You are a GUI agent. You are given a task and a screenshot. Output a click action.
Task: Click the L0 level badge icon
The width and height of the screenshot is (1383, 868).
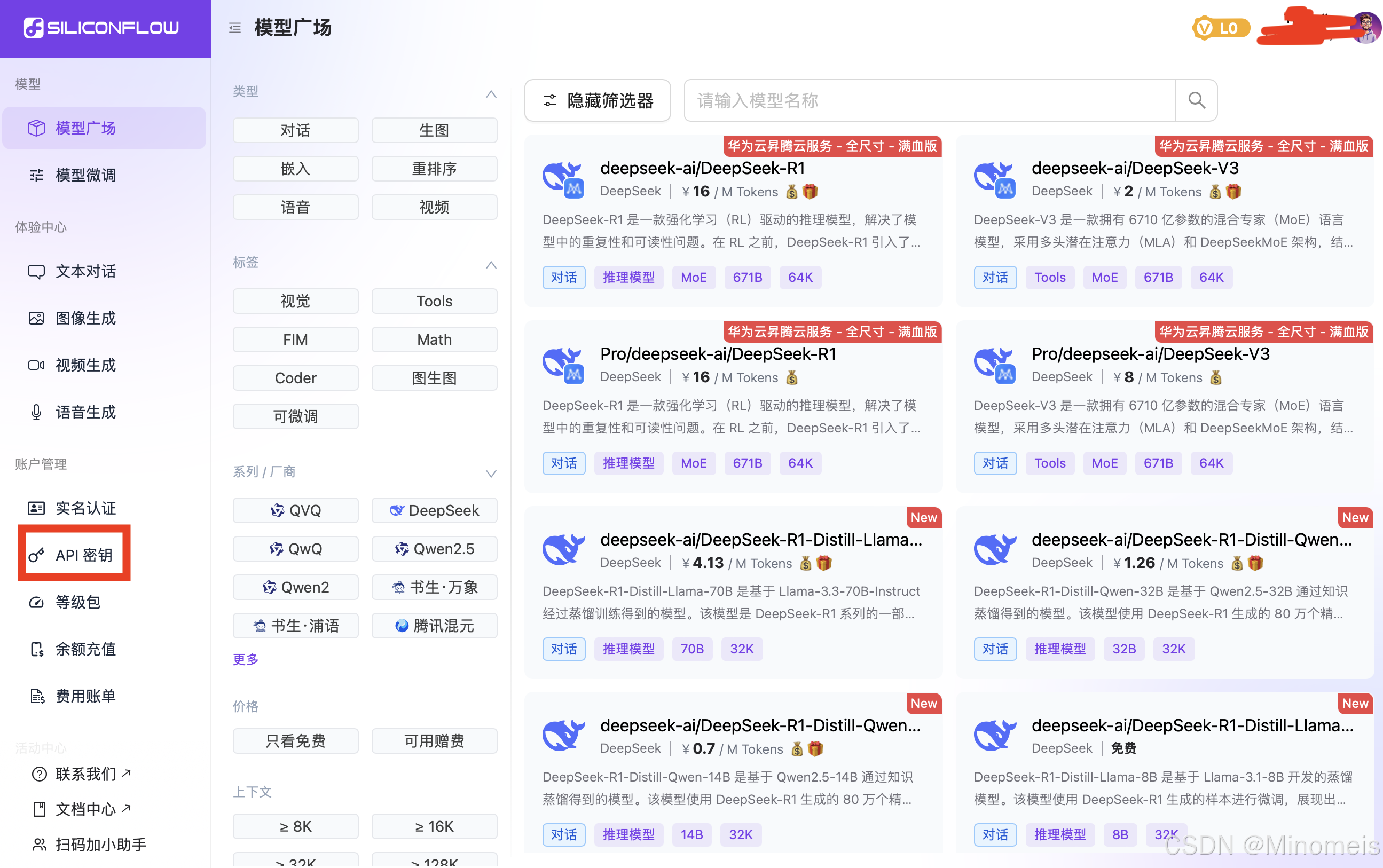1221,28
